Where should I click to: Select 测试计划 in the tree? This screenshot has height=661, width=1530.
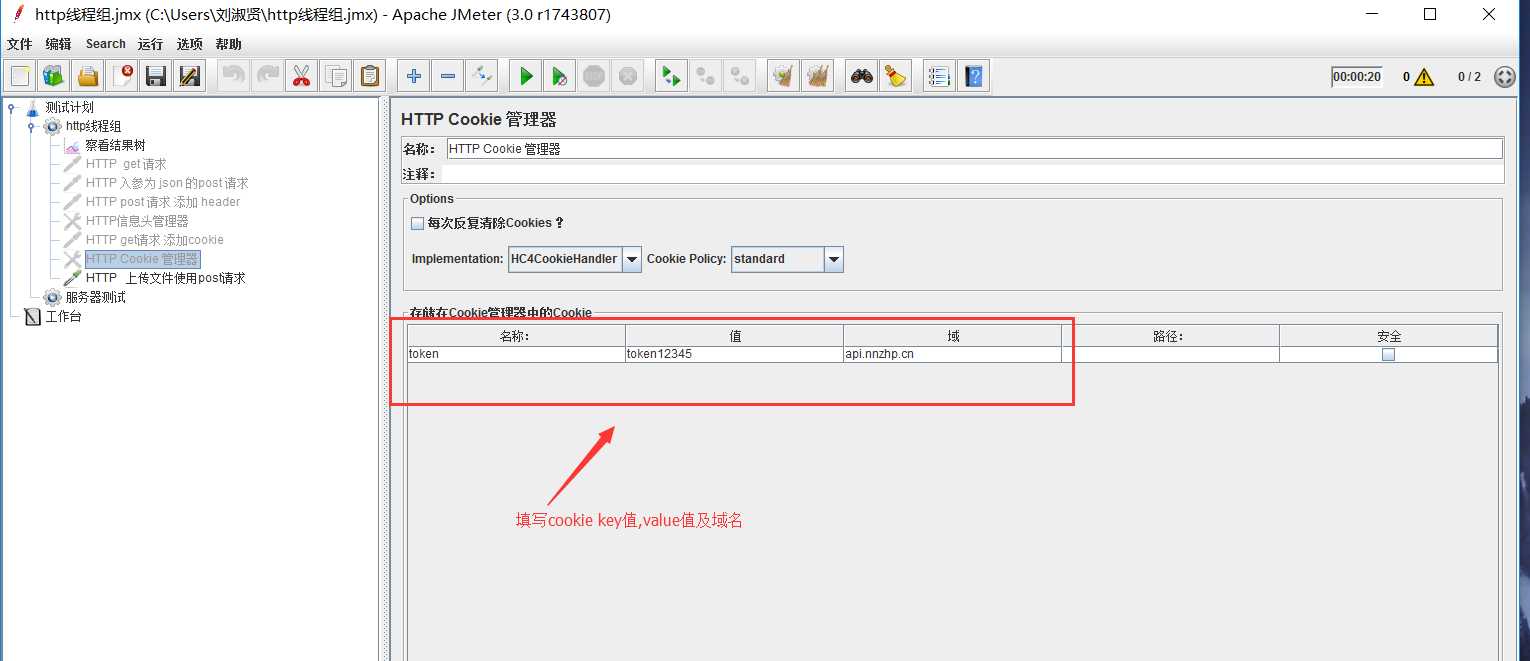tap(69, 107)
